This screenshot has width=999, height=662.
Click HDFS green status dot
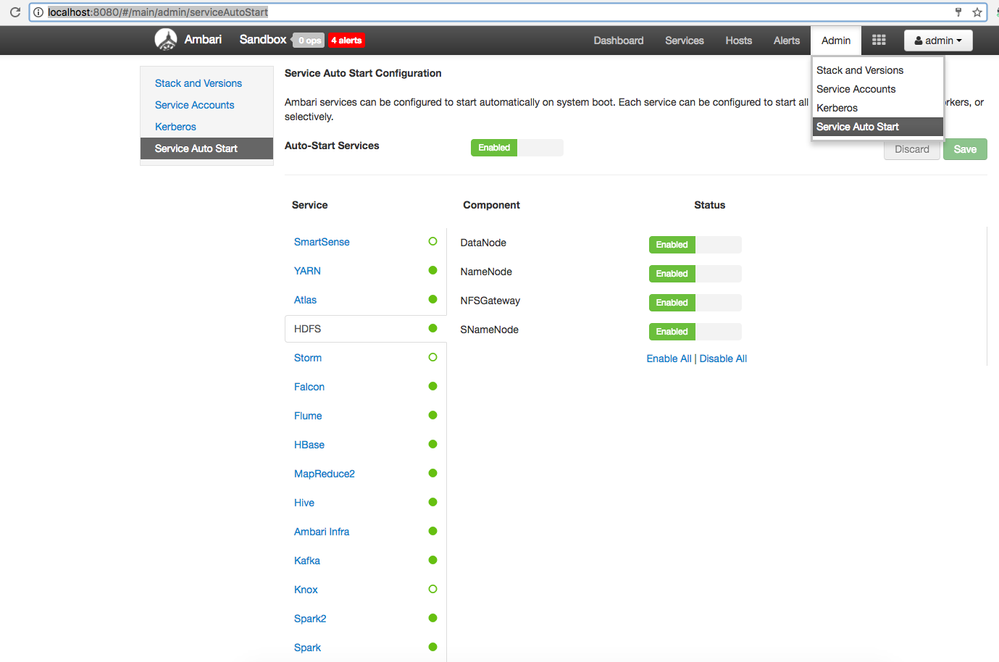coord(433,328)
